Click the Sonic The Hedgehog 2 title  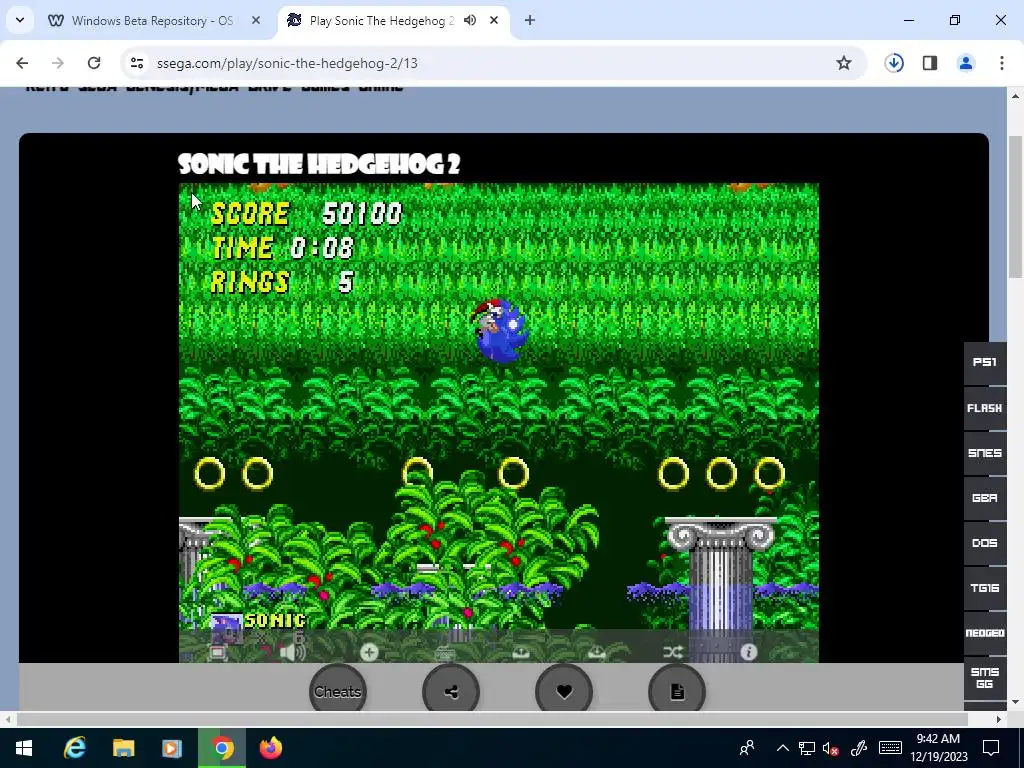tap(319, 164)
